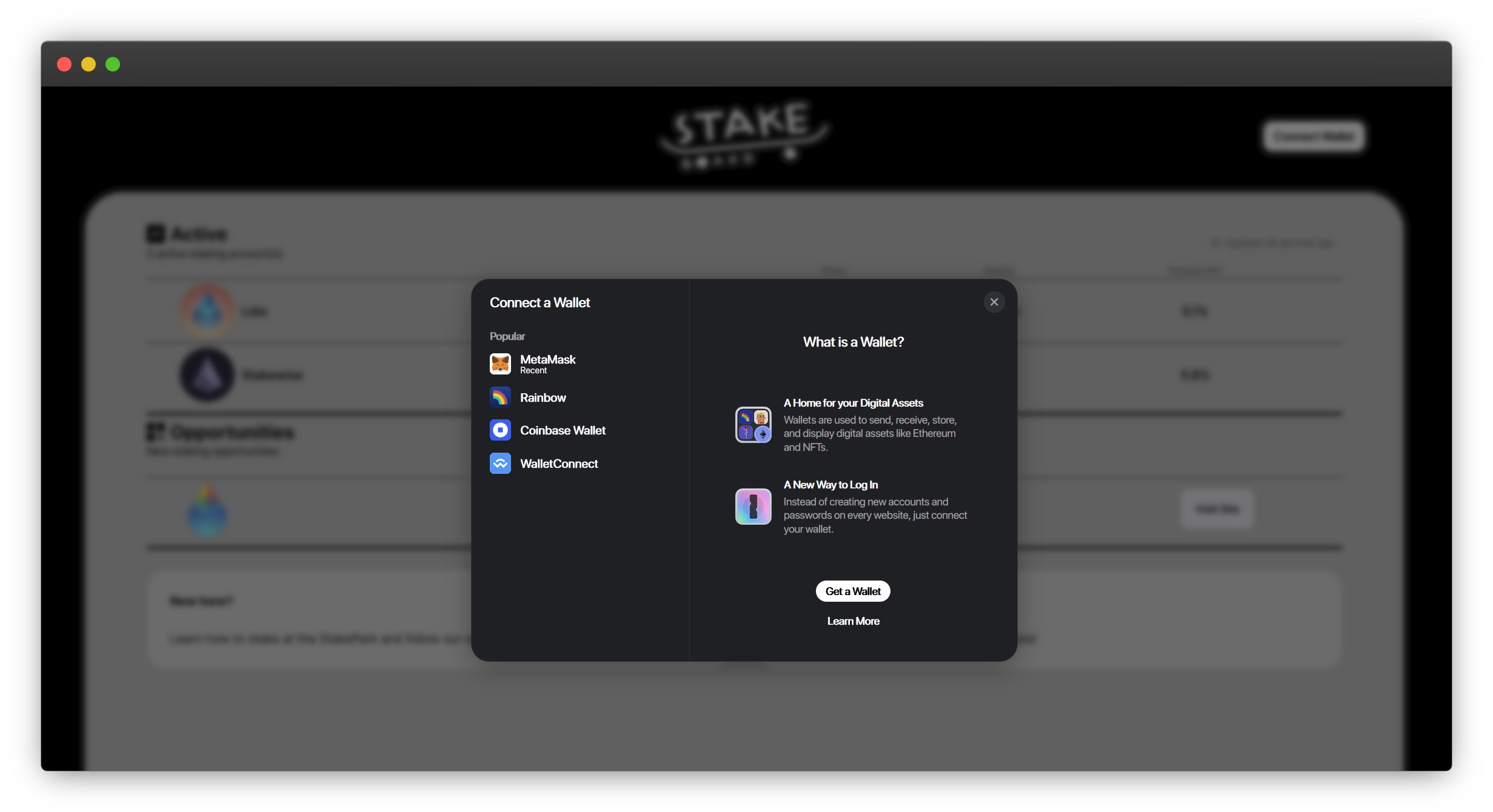The height and width of the screenshot is (812, 1493).
Task: Click the StakeBoard skateboard logo
Action: (x=743, y=136)
